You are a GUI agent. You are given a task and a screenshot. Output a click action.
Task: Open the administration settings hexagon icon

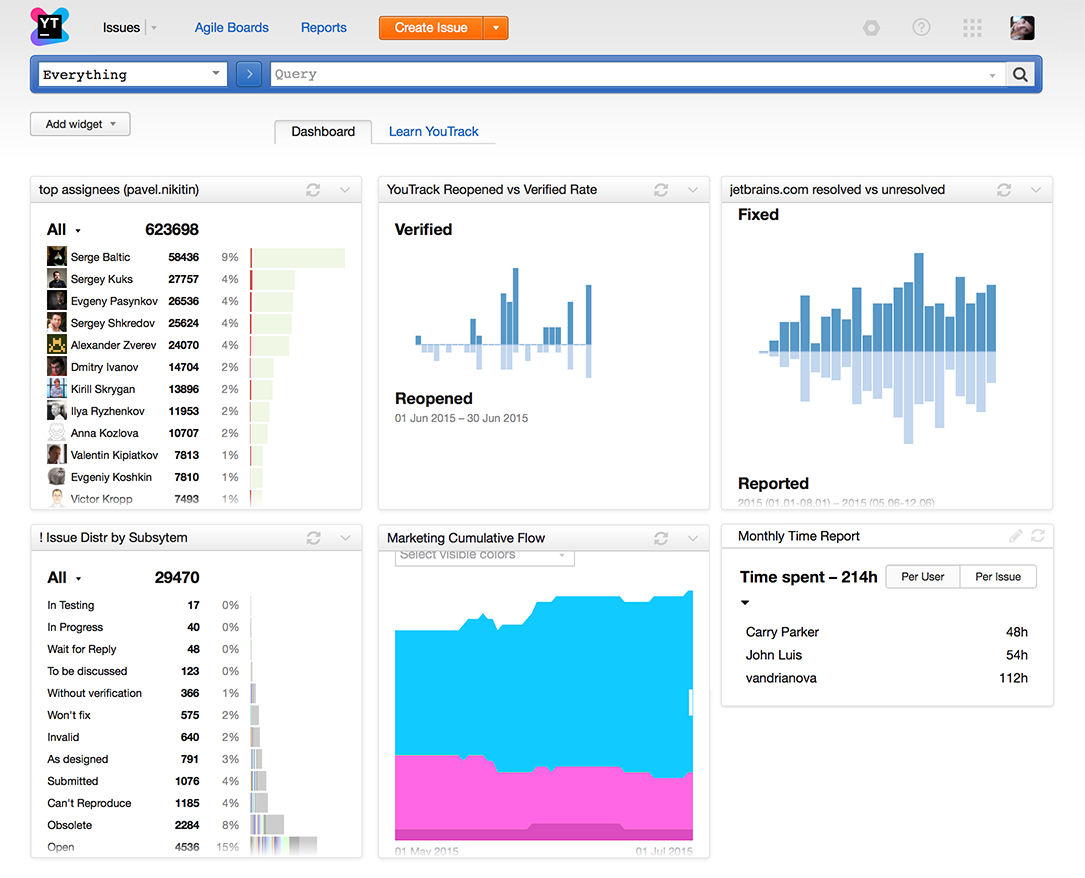click(x=871, y=28)
